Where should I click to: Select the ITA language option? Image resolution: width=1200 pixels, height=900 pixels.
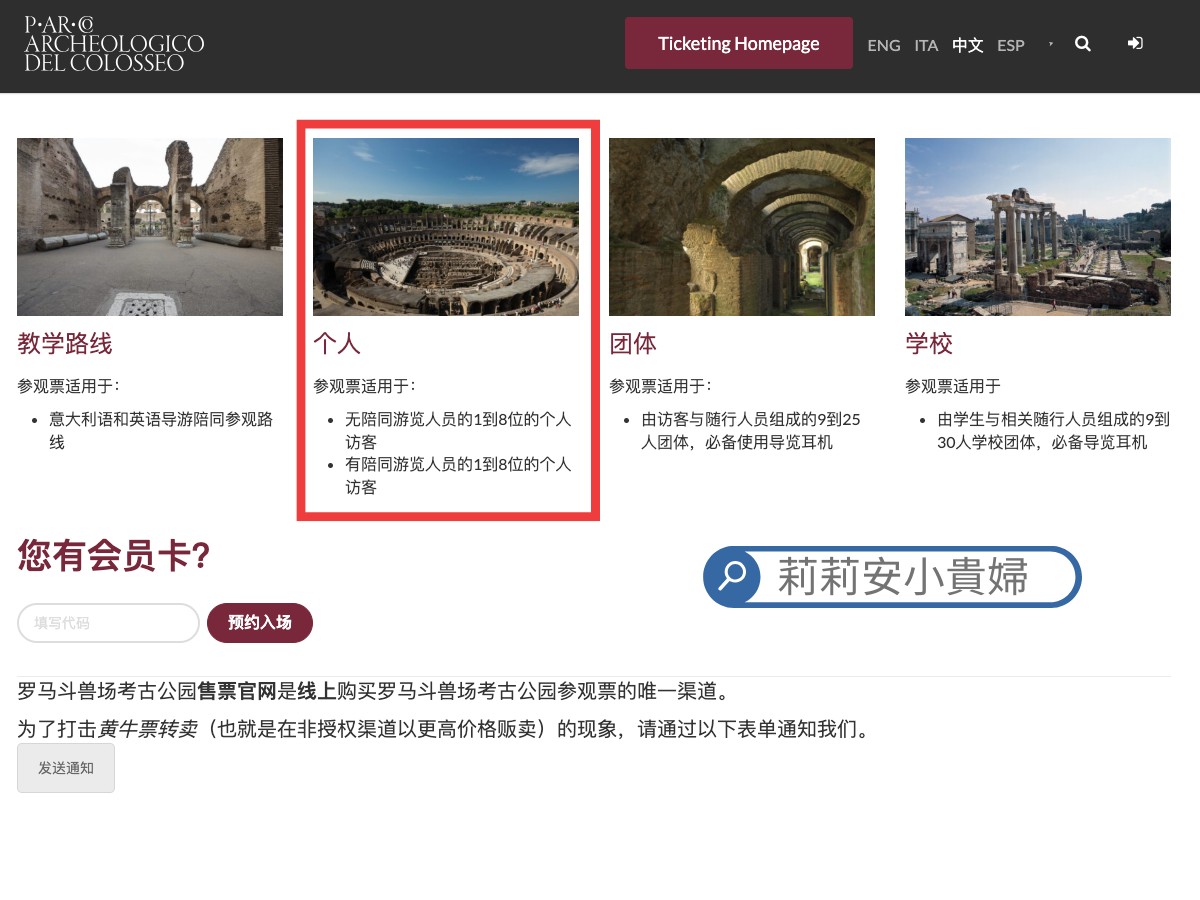coord(925,45)
